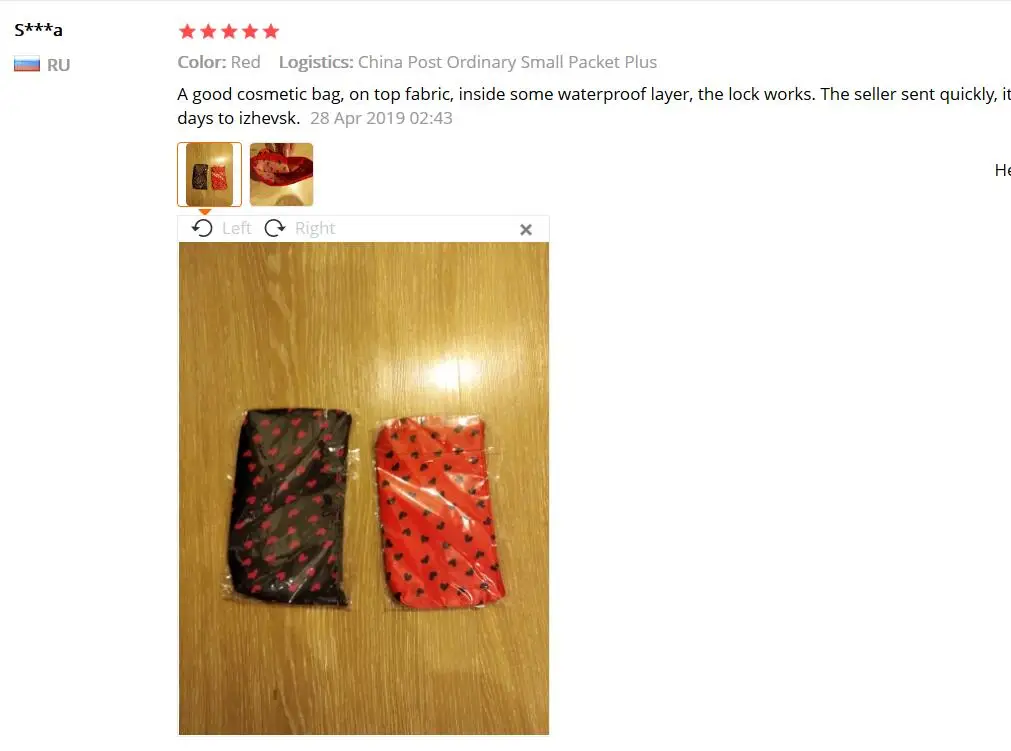The image size is (1011, 751).
Task: Click the Left rotate label
Action: [237, 228]
